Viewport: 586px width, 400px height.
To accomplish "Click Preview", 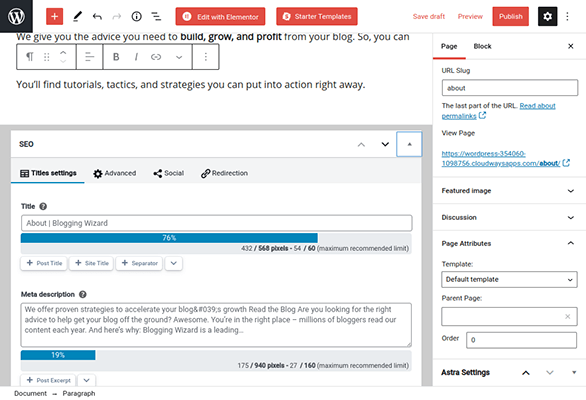I will coord(470,16).
